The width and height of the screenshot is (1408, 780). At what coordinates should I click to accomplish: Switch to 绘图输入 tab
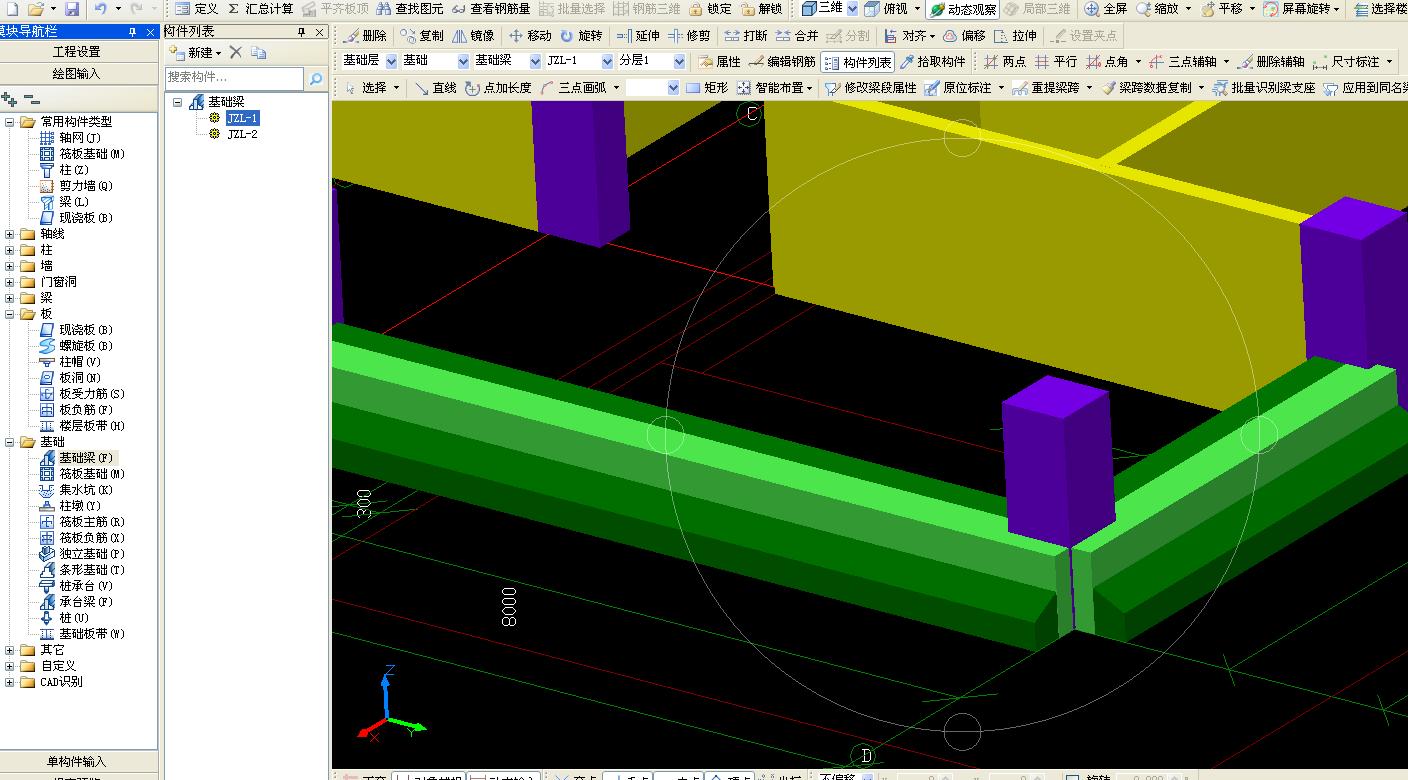(x=78, y=73)
